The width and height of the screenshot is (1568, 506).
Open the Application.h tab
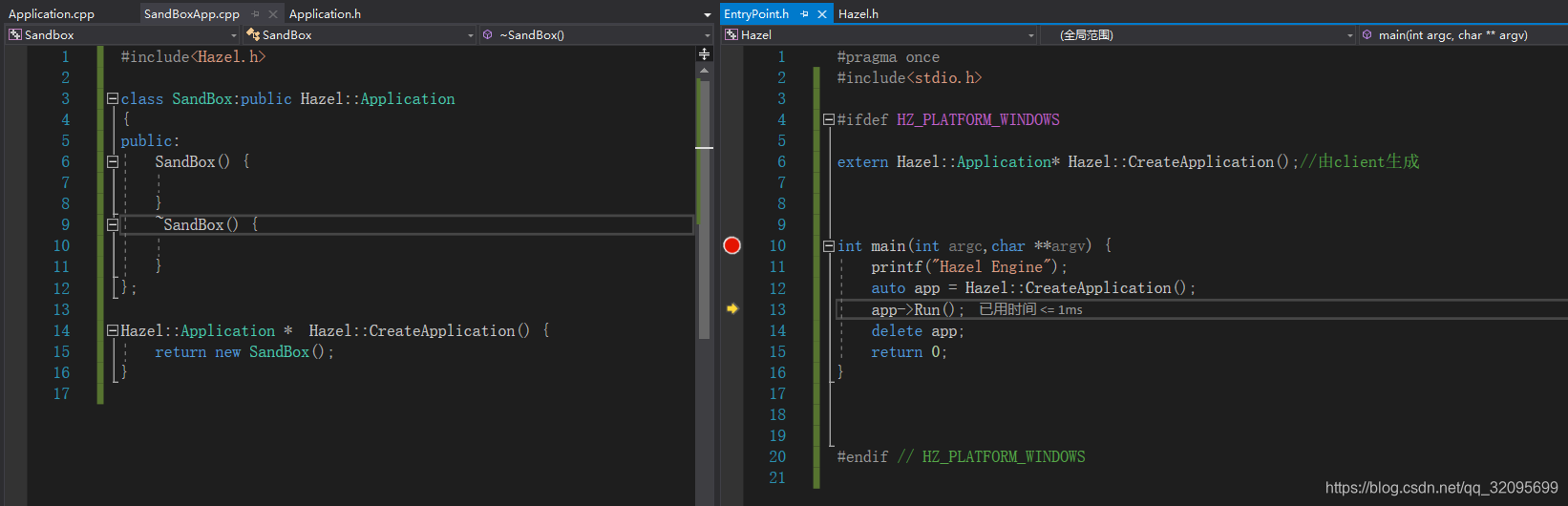[325, 13]
